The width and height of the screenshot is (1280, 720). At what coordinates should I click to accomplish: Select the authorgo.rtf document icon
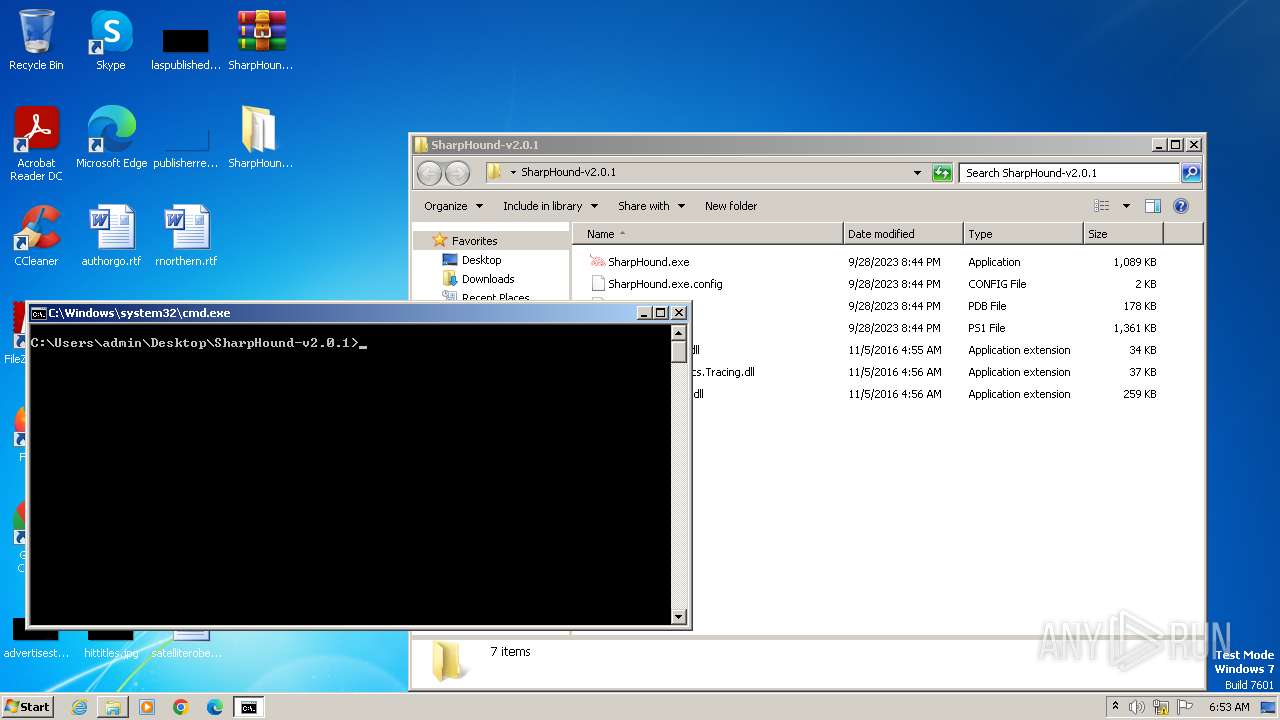point(111,236)
